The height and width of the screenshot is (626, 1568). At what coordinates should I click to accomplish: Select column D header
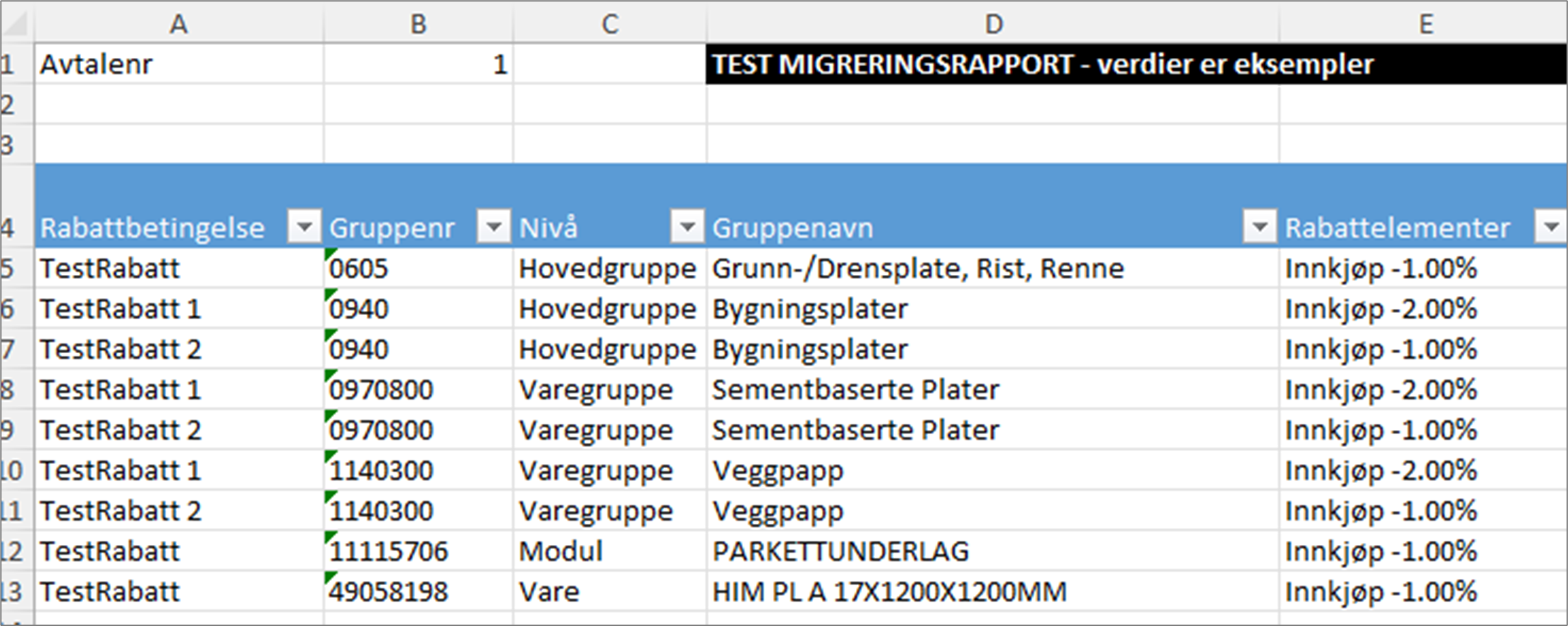pyautogui.click(x=993, y=24)
